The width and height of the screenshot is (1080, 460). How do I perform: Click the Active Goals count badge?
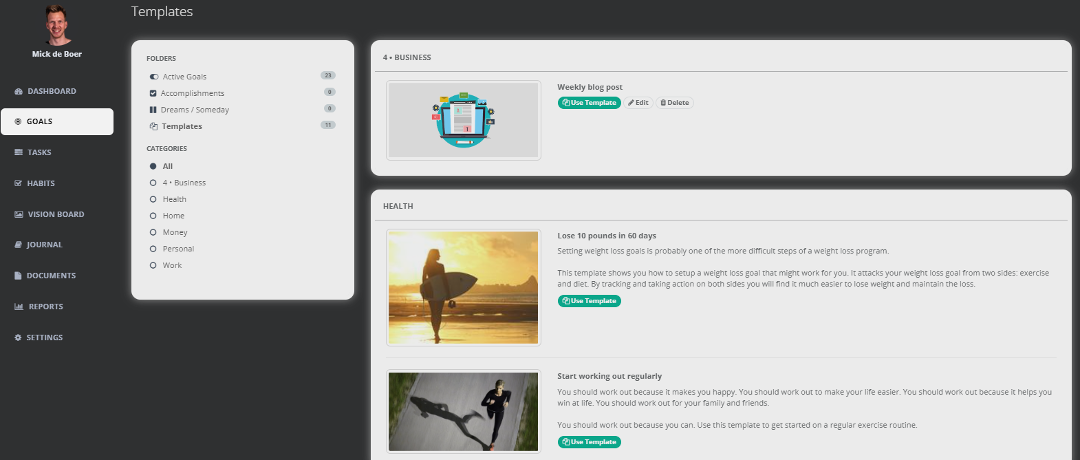328,76
